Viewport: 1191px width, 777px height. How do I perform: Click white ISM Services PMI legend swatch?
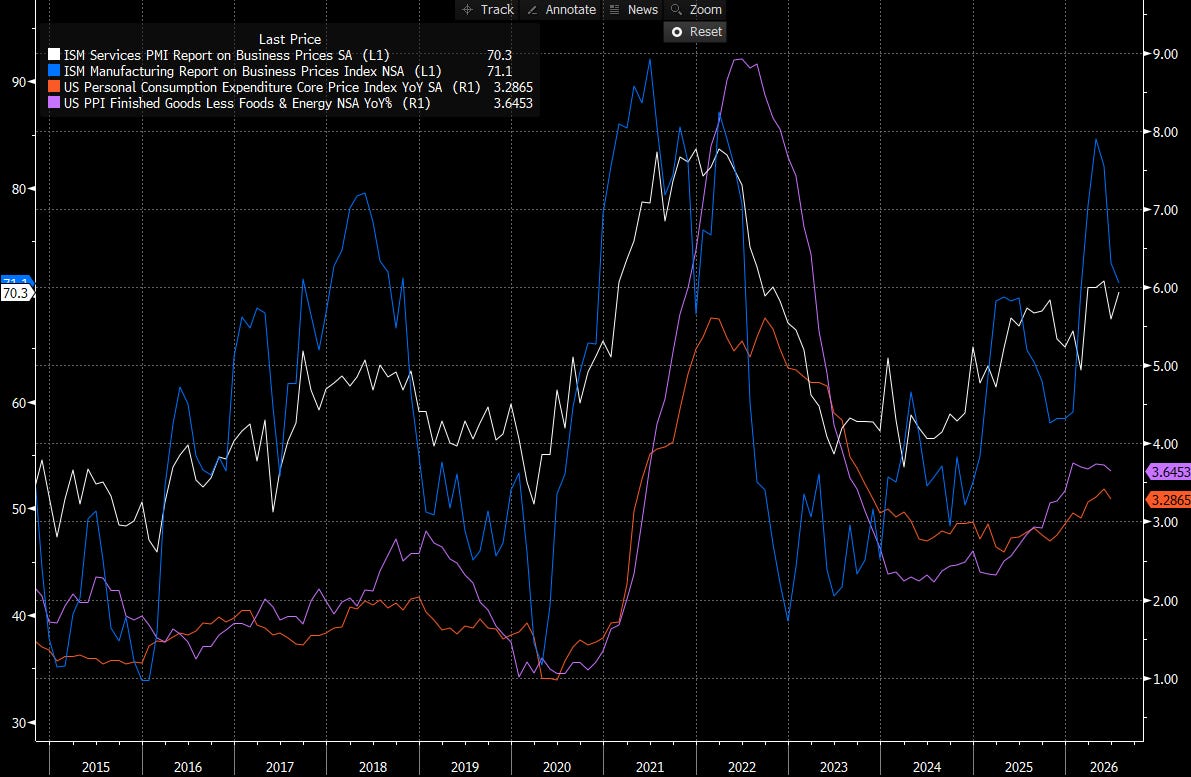click(x=54, y=55)
